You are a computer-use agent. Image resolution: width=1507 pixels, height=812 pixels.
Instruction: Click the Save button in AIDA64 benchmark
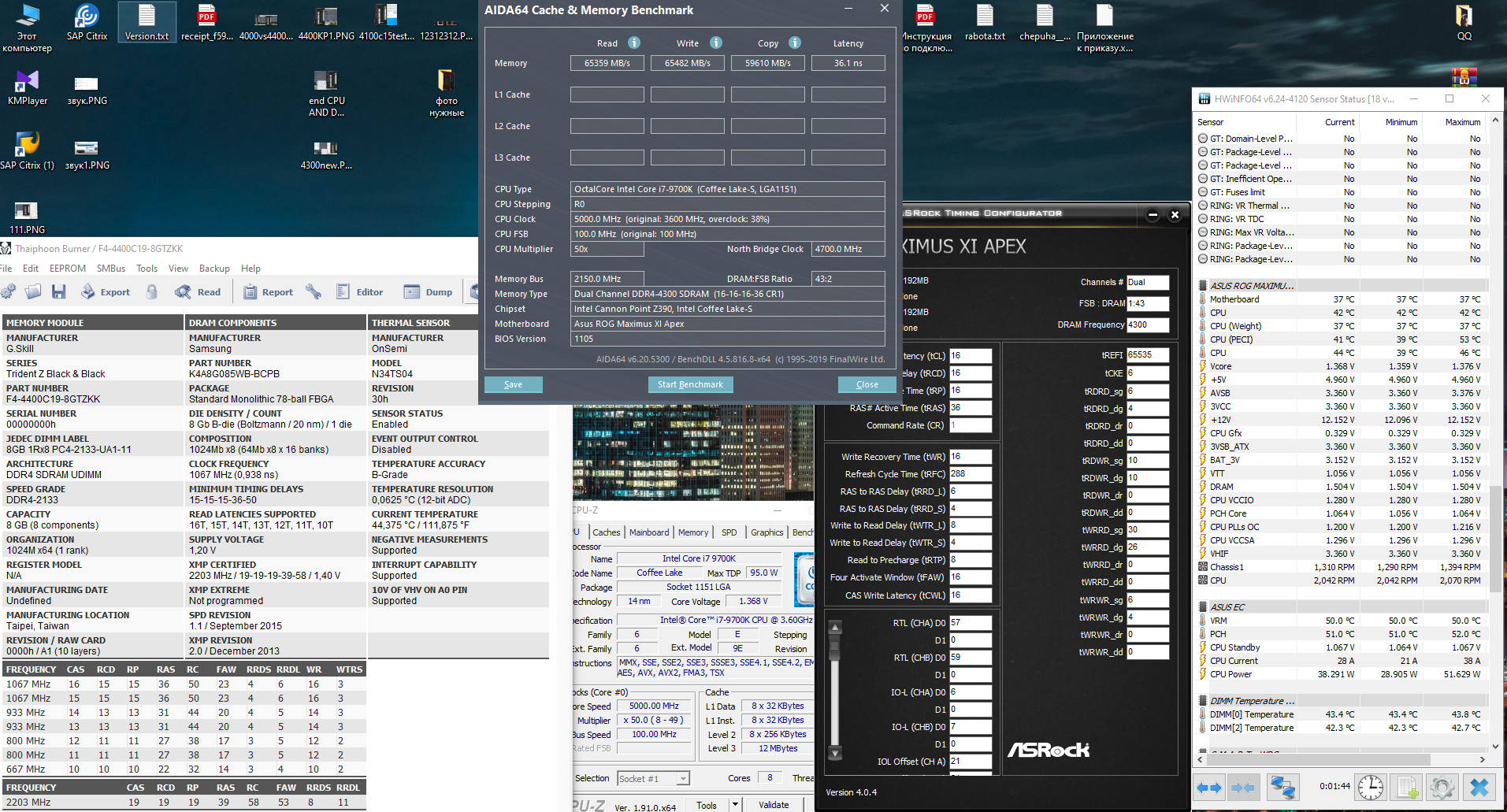pyautogui.click(x=514, y=384)
